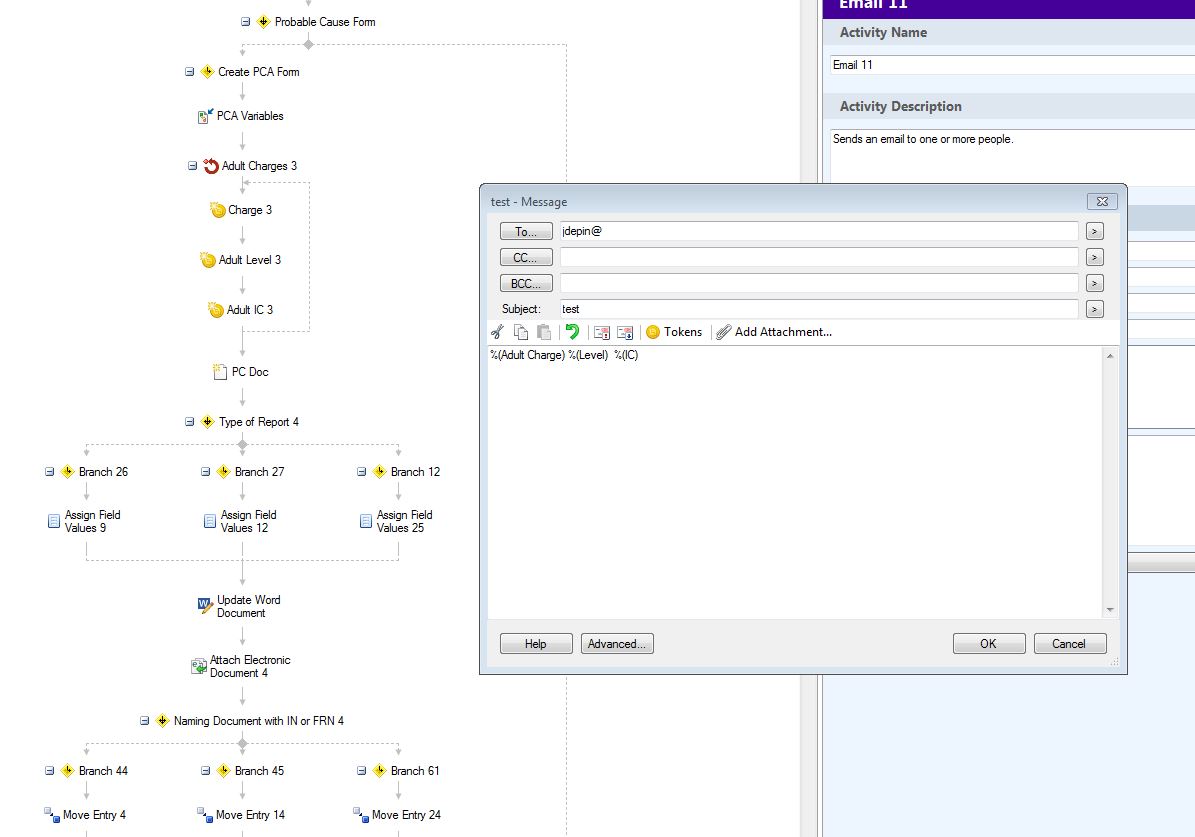Cancel the test message dialog
Screen dimensions: 1195x837
tap(1069, 643)
